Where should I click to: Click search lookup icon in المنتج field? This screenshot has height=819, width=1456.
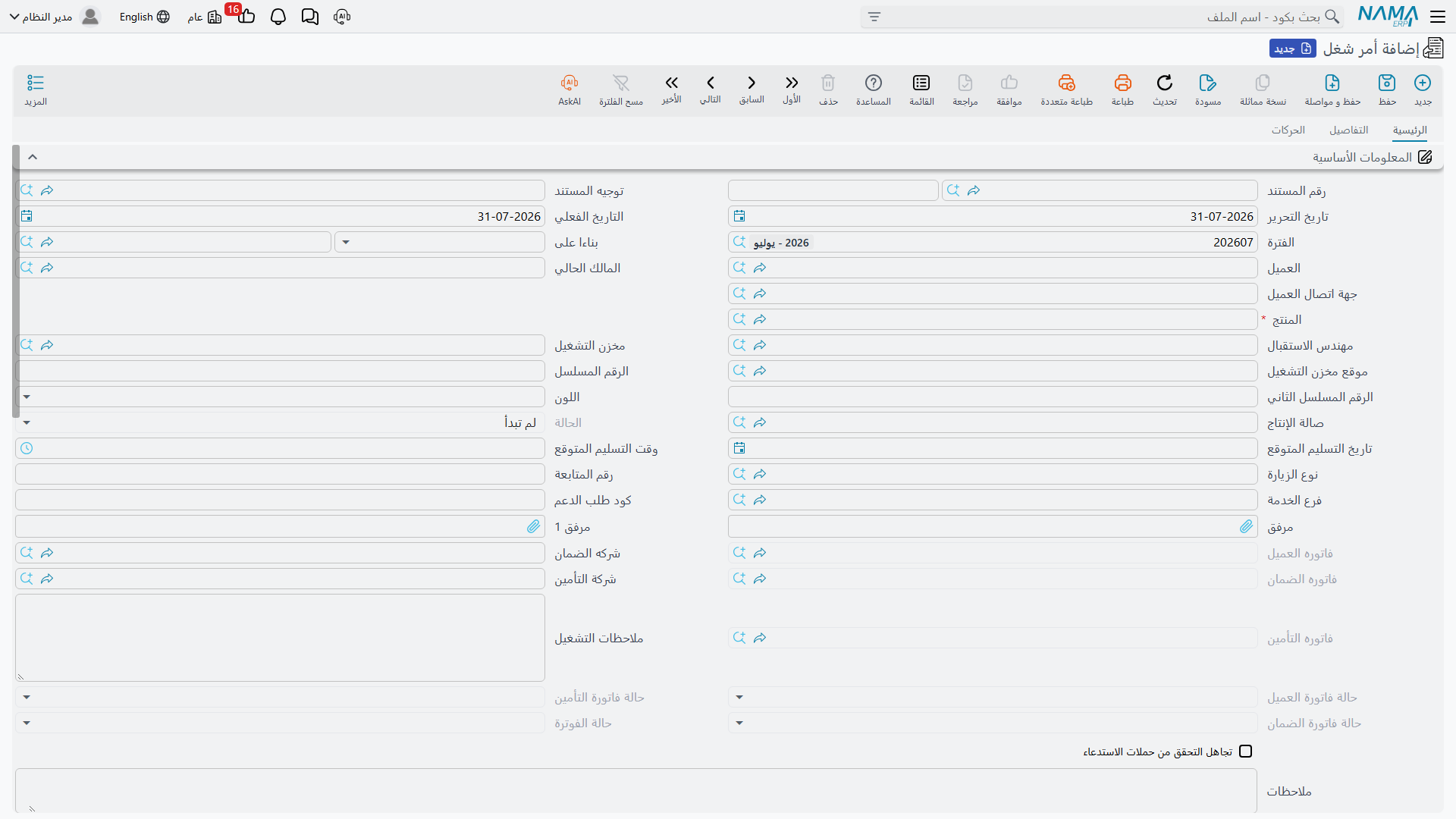(x=739, y=319)
